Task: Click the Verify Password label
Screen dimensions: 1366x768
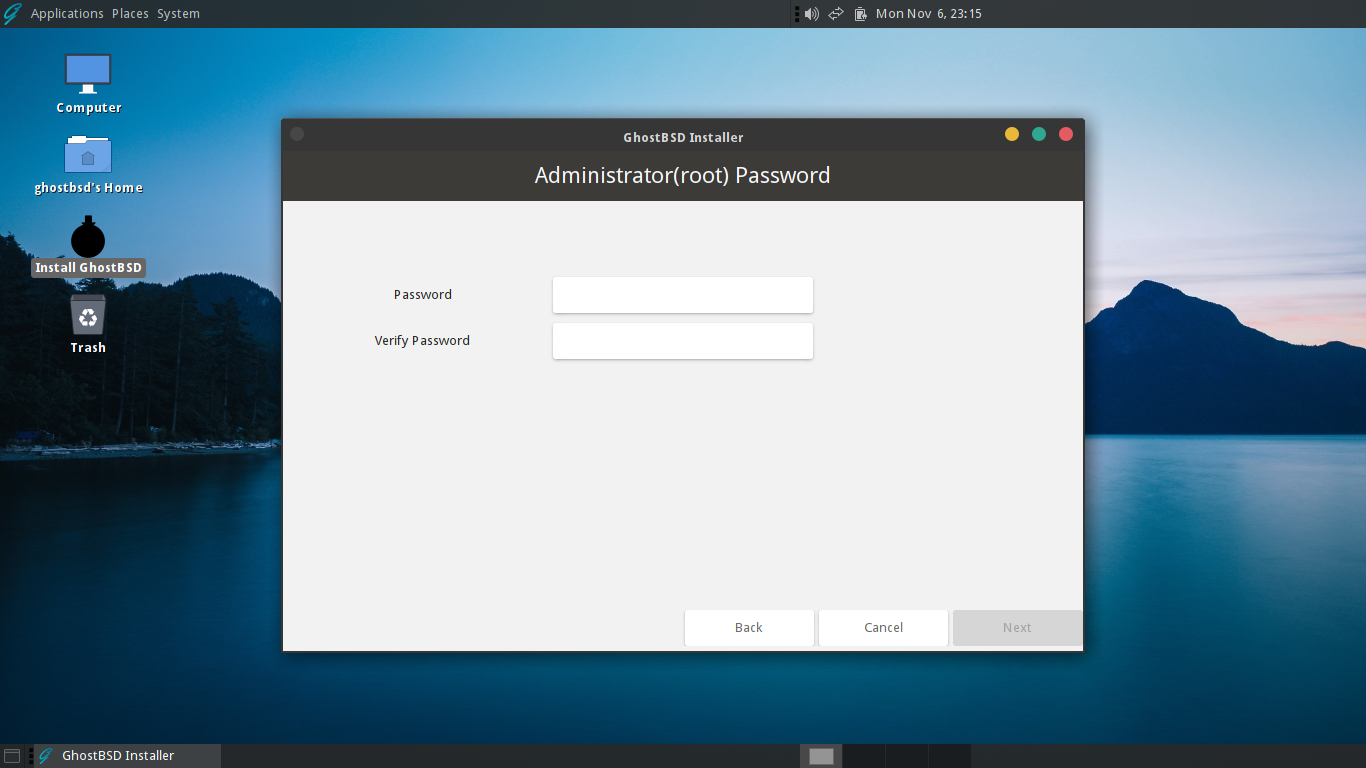Action: pos(422,341)
